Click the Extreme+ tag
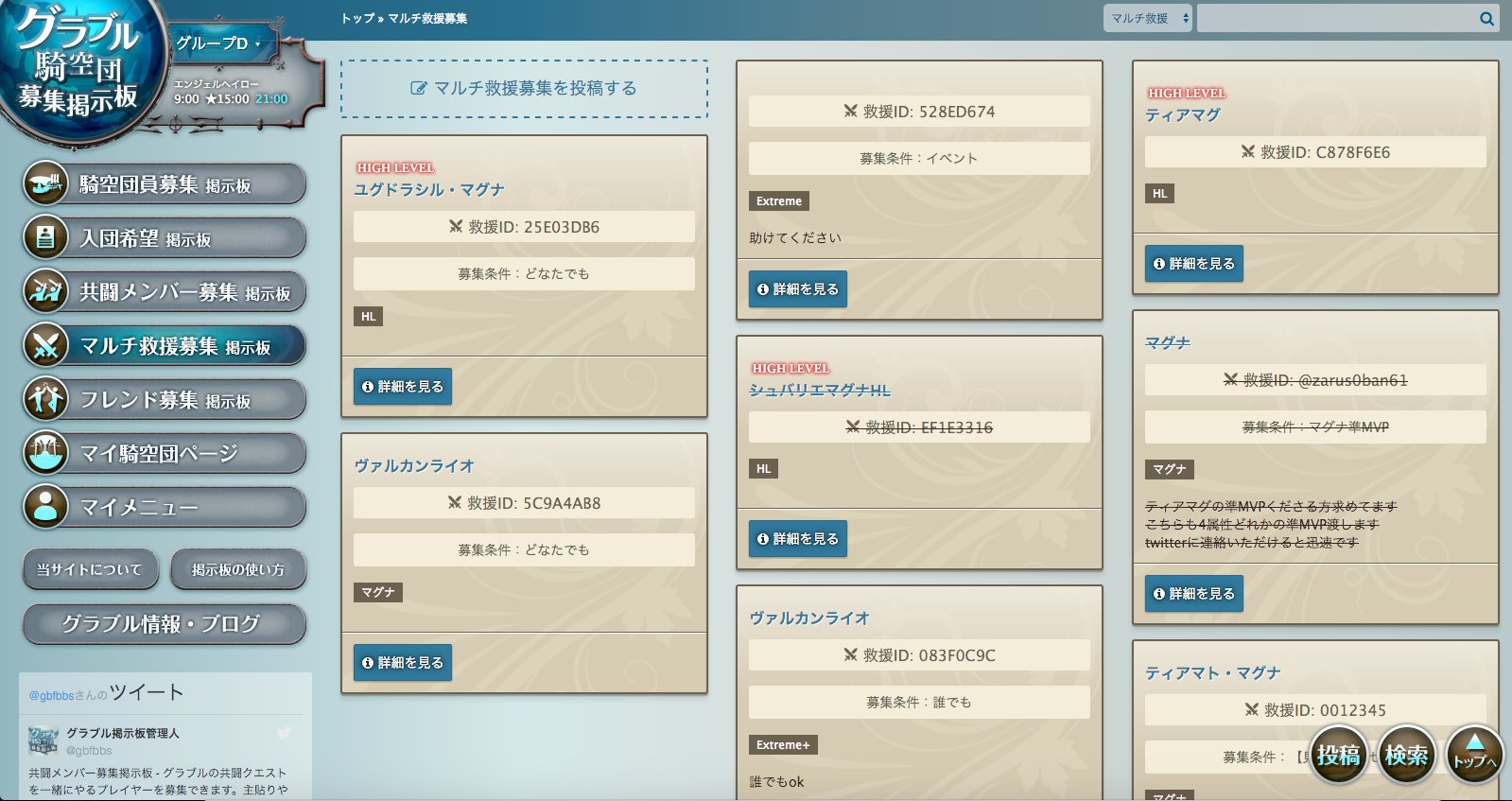1512x801 pixels. pos(784,745)
